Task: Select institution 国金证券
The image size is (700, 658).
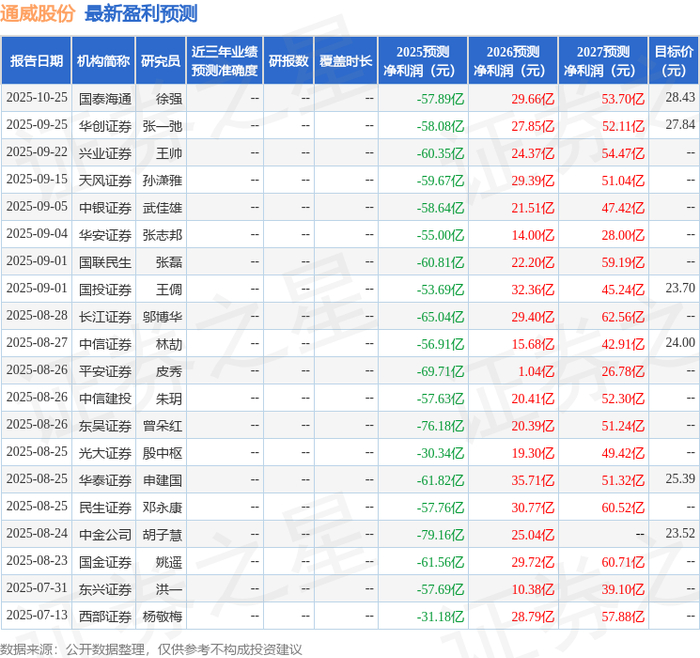Action: point(105,562)
